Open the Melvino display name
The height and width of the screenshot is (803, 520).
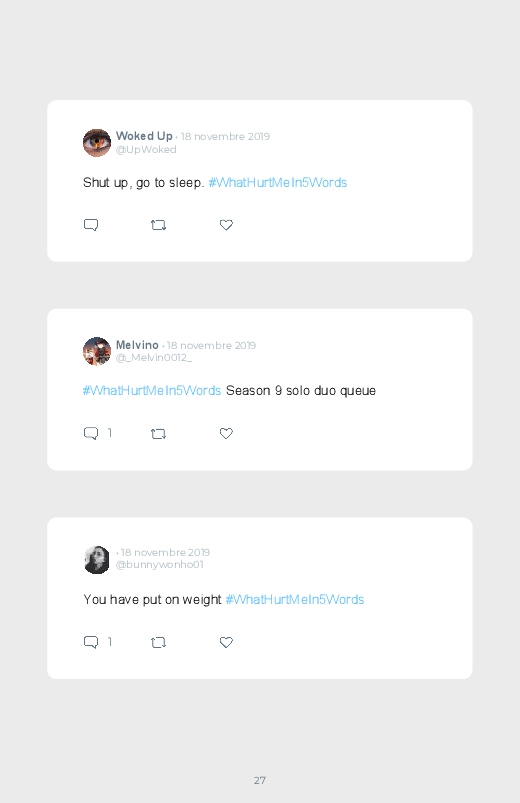(137, 345)
